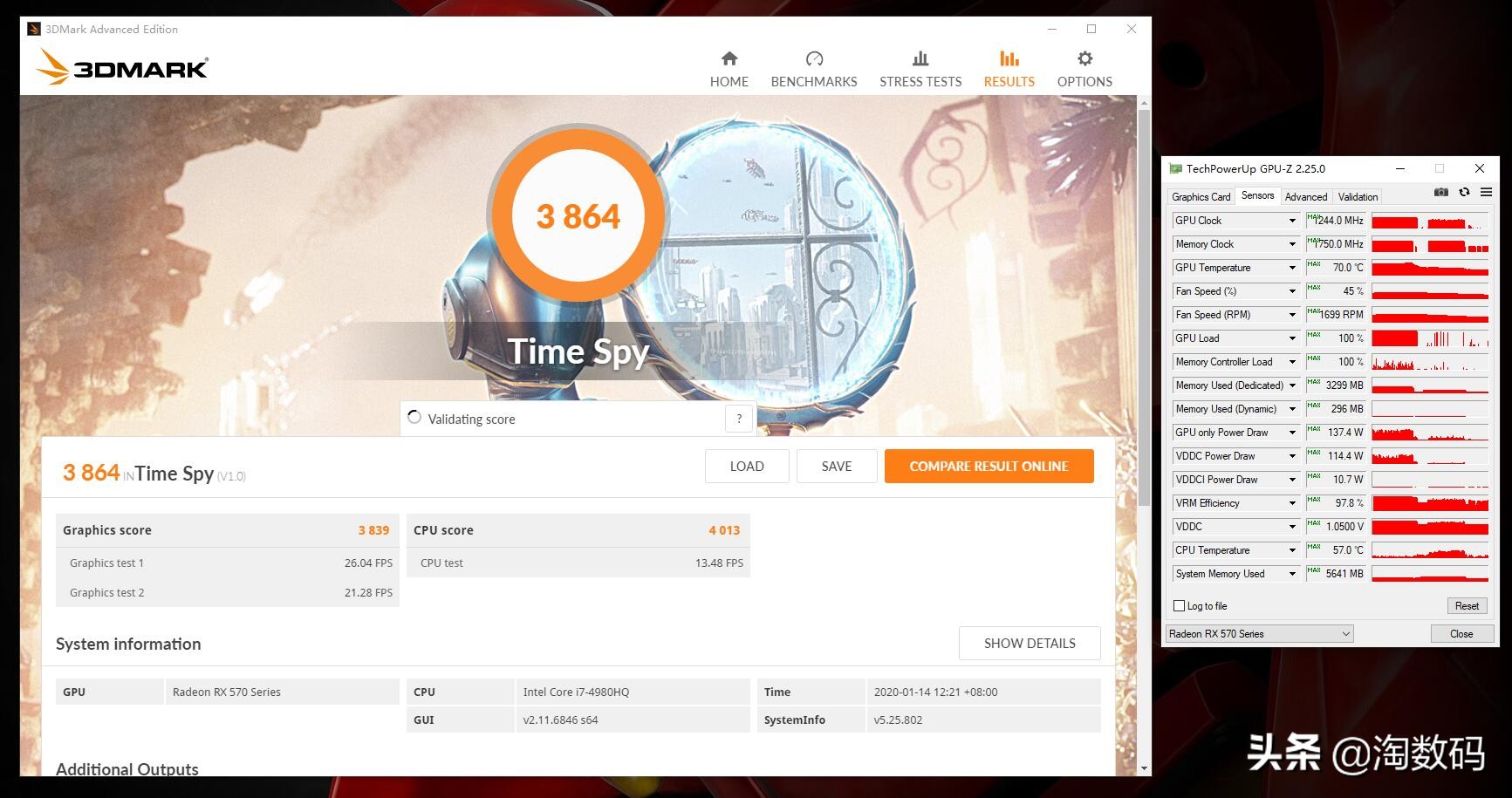Expand the GPU only Power Draw dropdown

click(1292, 433)
